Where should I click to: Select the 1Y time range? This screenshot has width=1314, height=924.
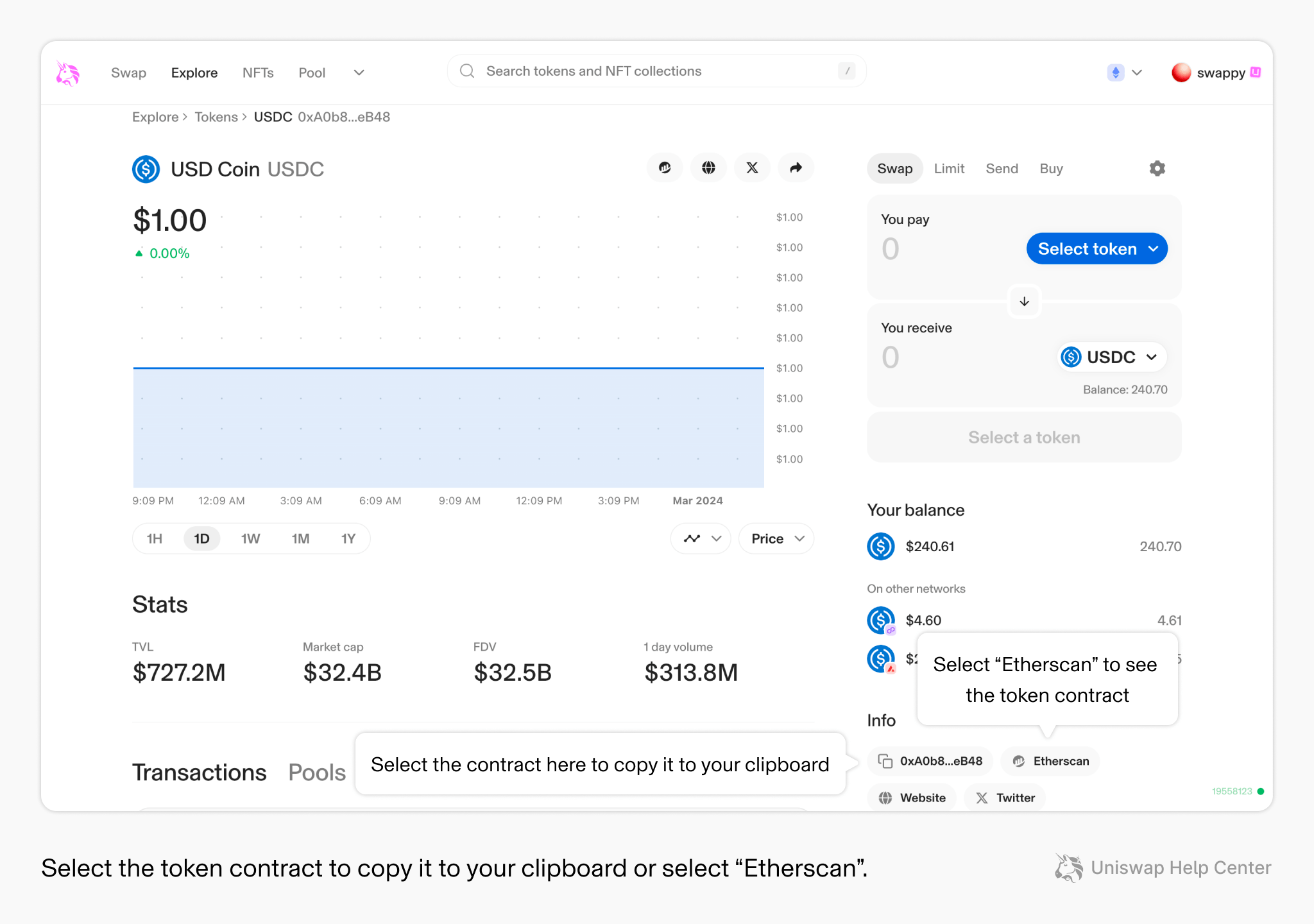348,539
